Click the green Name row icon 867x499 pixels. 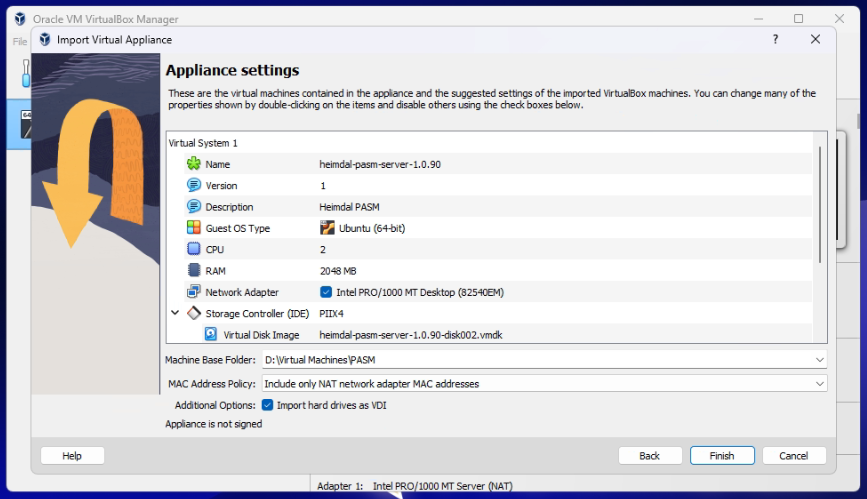pos(194,164)
